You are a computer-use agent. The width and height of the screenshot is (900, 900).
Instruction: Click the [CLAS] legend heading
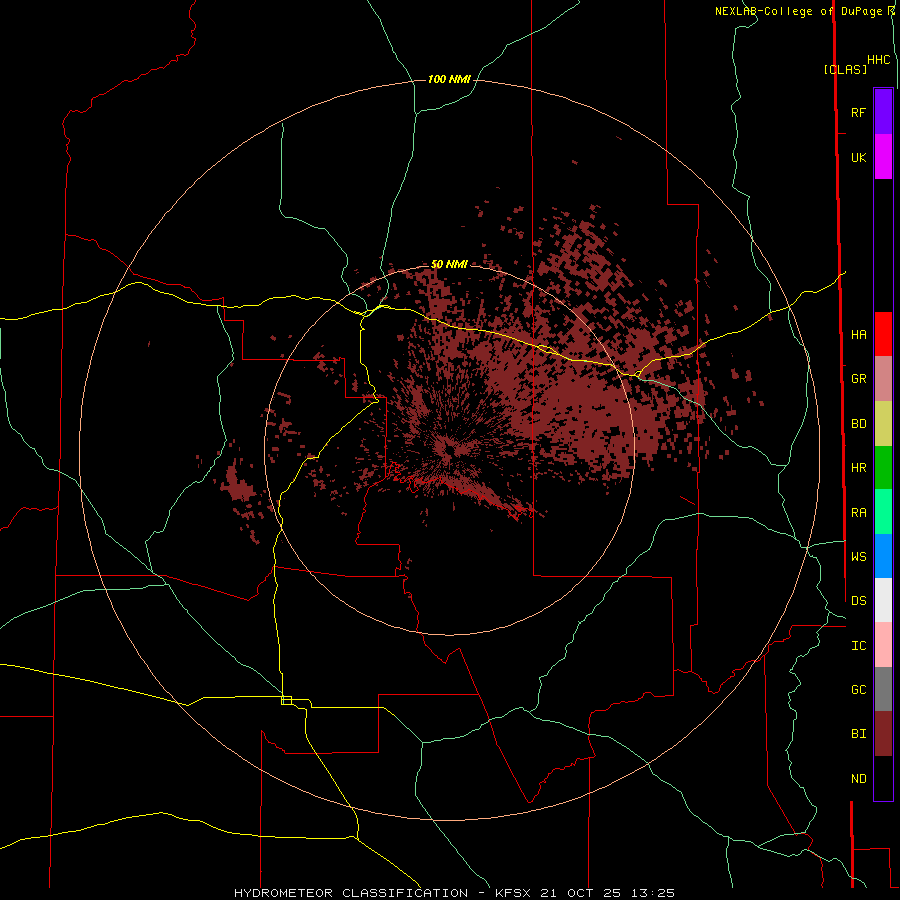[845, 69]
